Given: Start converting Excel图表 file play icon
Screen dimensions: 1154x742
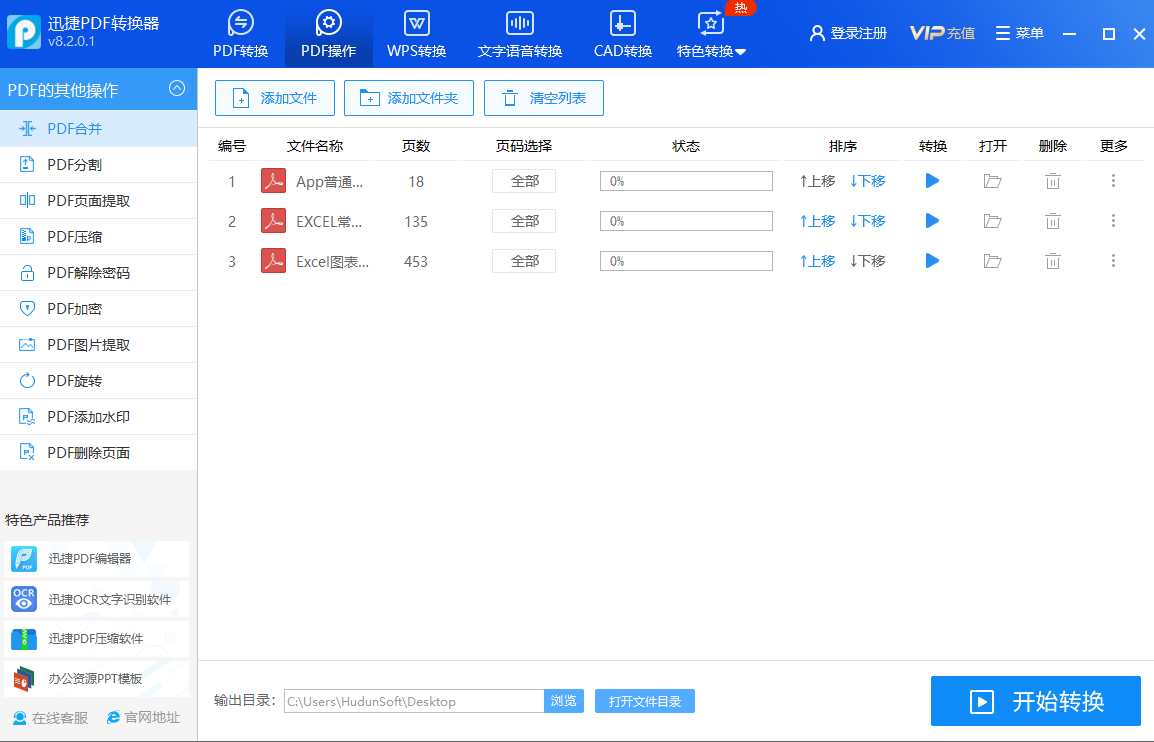Looking at the screenshot, I should pyautogui.click(x=932, y=260).
